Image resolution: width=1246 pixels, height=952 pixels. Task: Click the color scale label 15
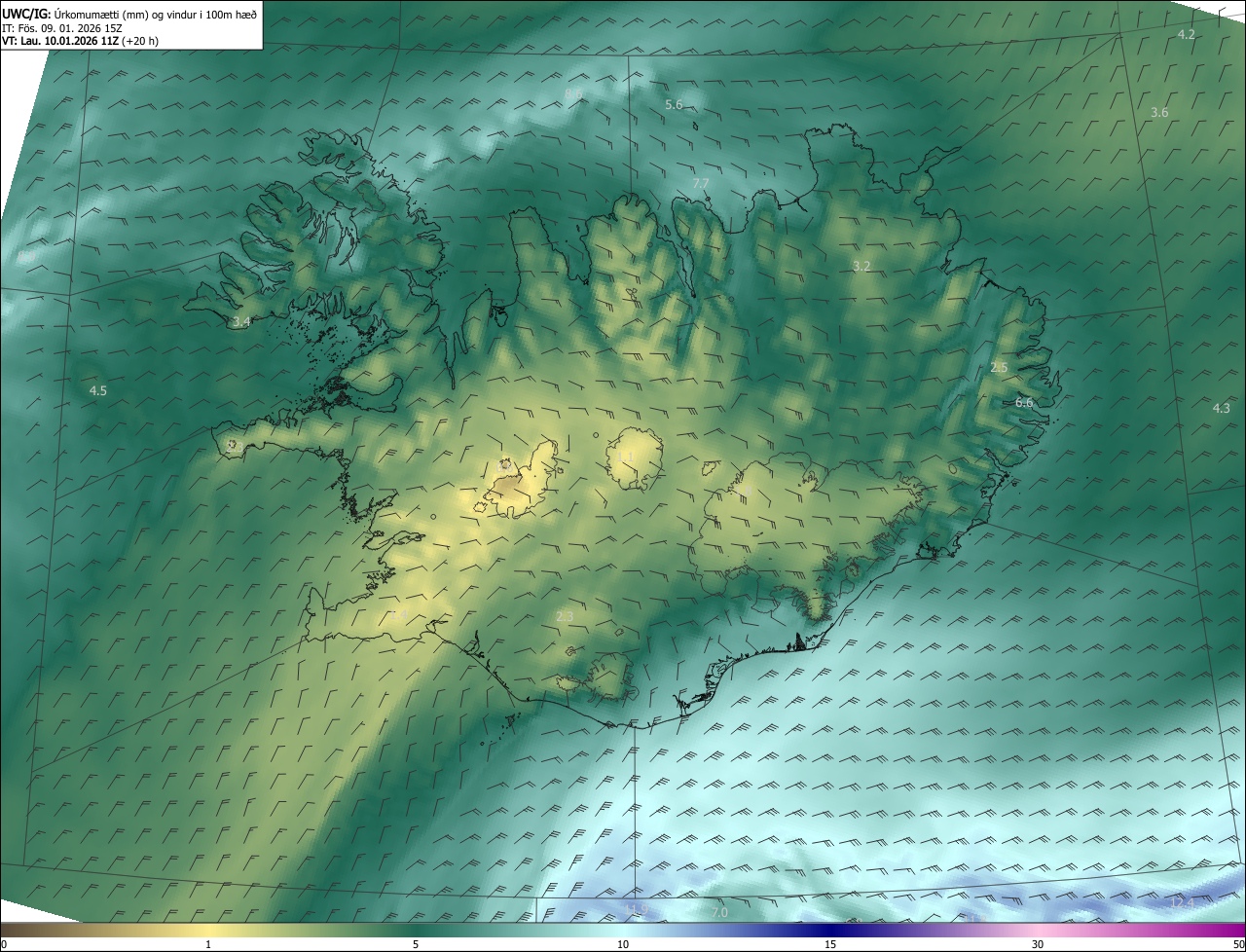(x=830, y=944)
